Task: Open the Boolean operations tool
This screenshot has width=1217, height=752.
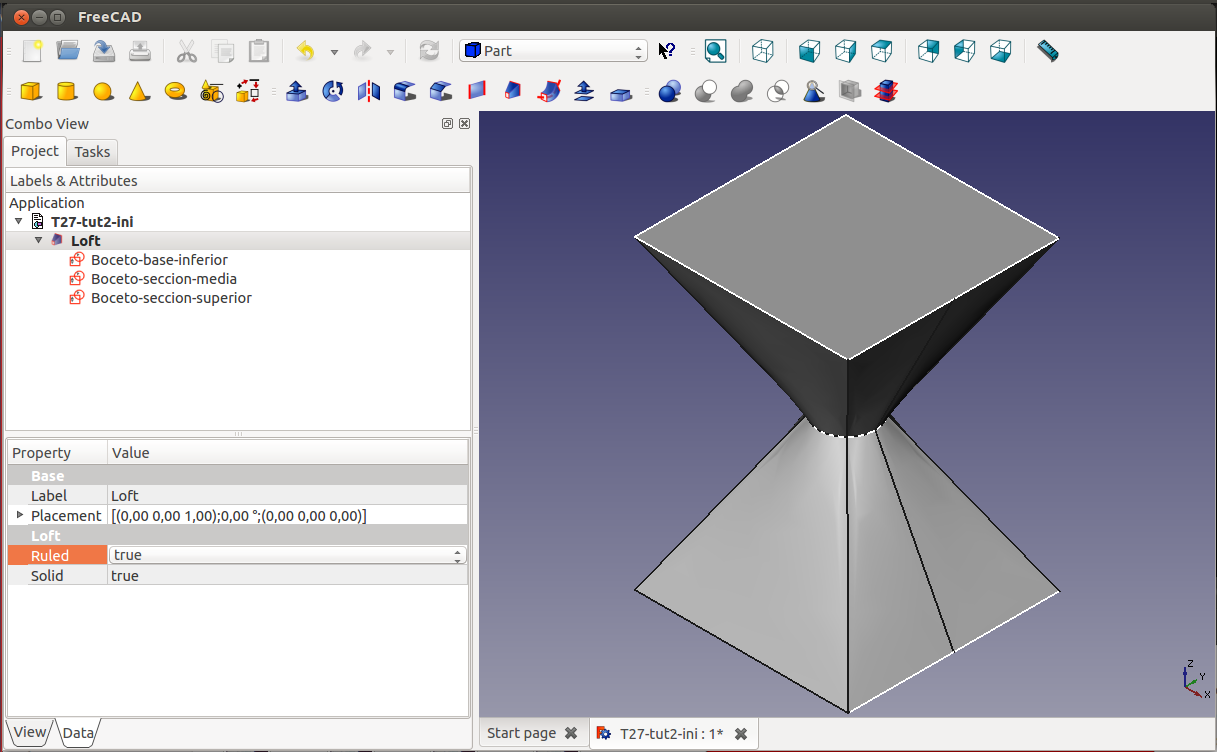Action: point(670,91)
